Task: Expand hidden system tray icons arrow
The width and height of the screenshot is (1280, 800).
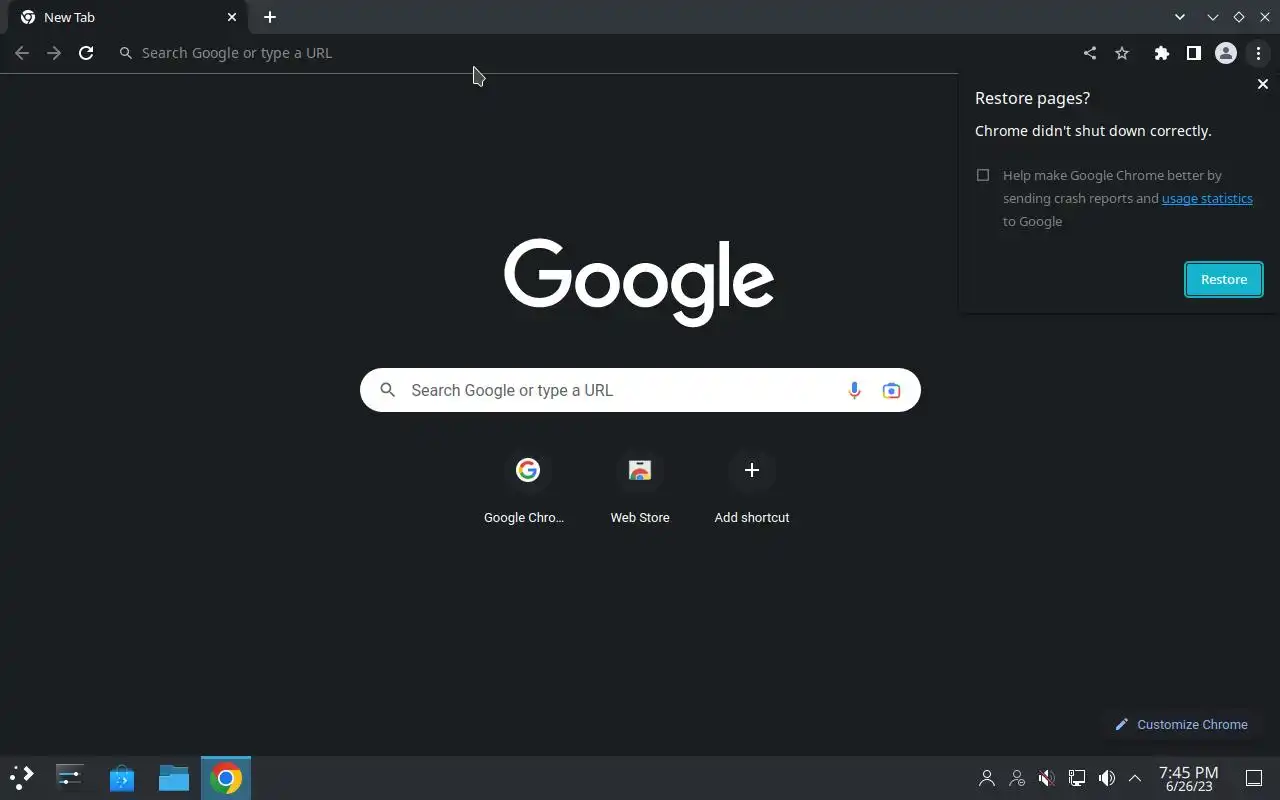Action: tap(1135, 778)
